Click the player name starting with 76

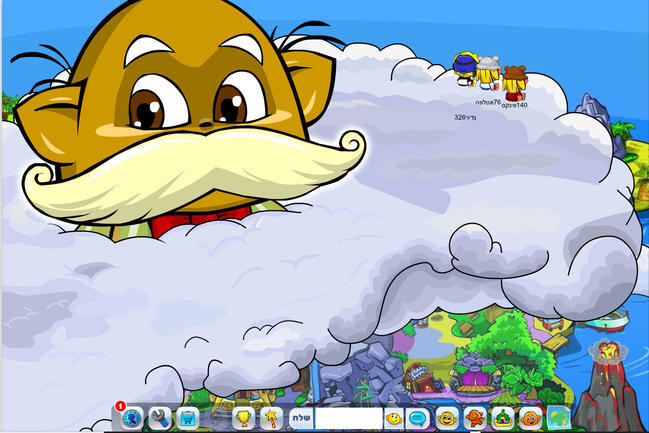488,102
